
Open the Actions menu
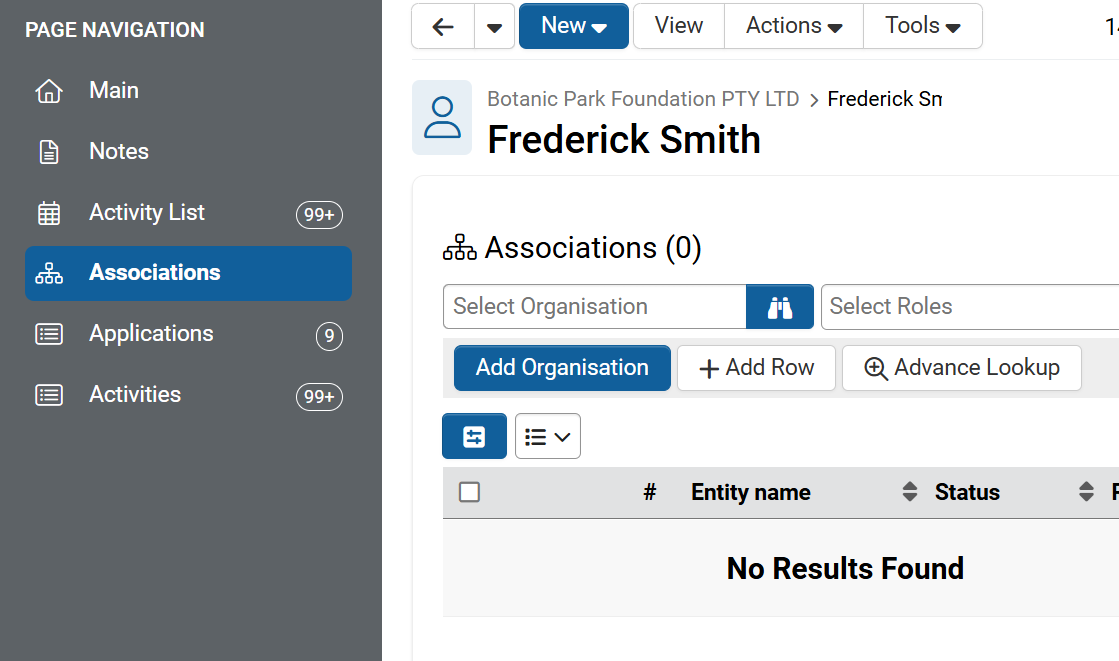click(x=794, y=26)
